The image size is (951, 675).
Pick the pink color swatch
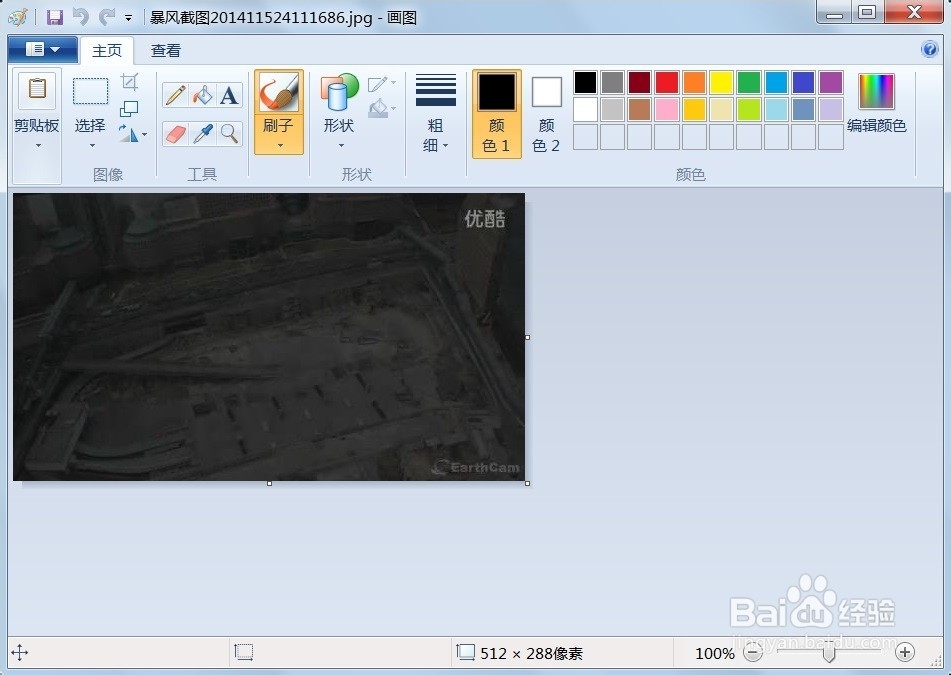pyautogui.click(x=667, y=110)
